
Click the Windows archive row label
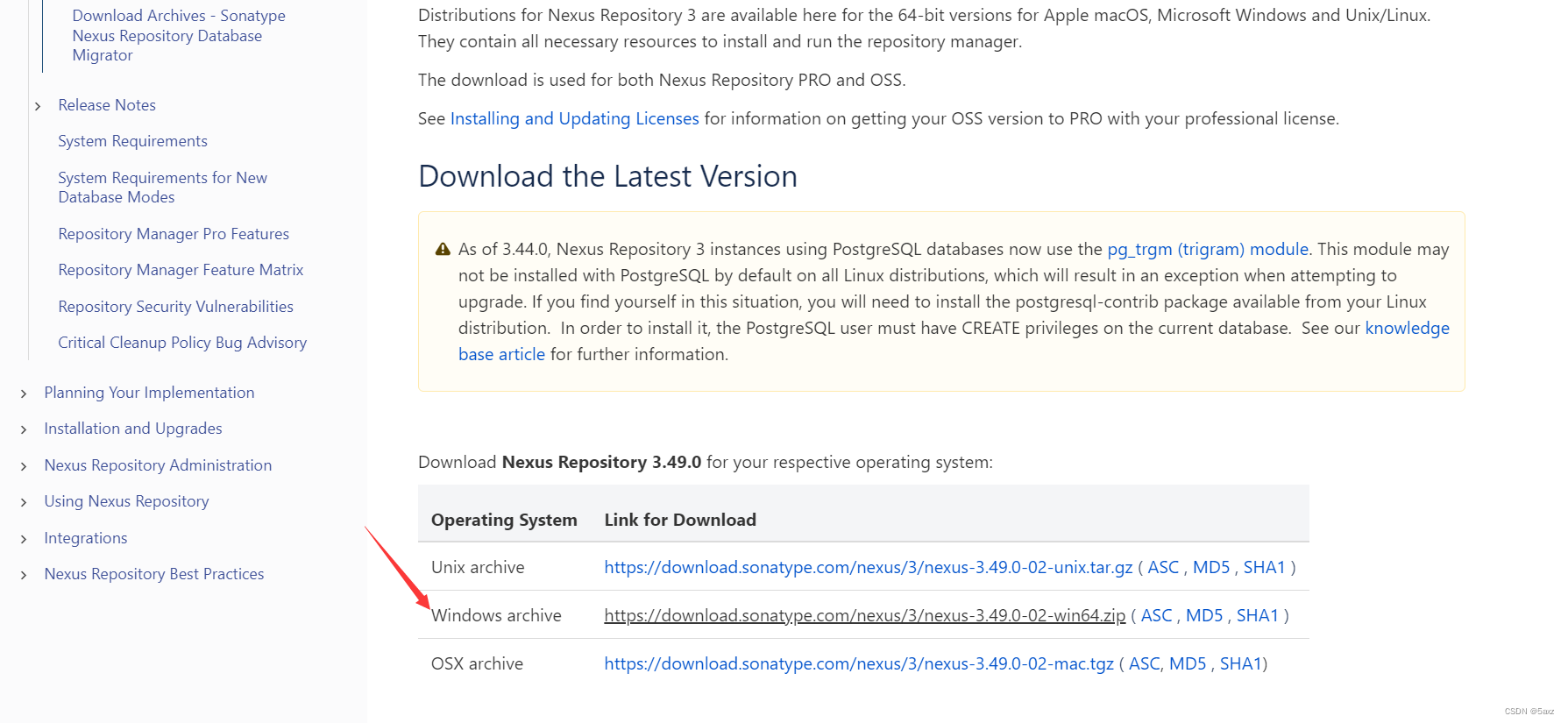tap(496, 615)
